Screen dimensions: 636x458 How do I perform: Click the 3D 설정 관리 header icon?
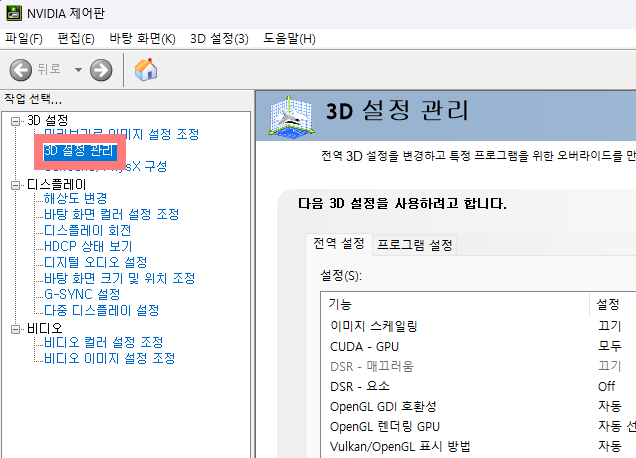coord(291,116)
